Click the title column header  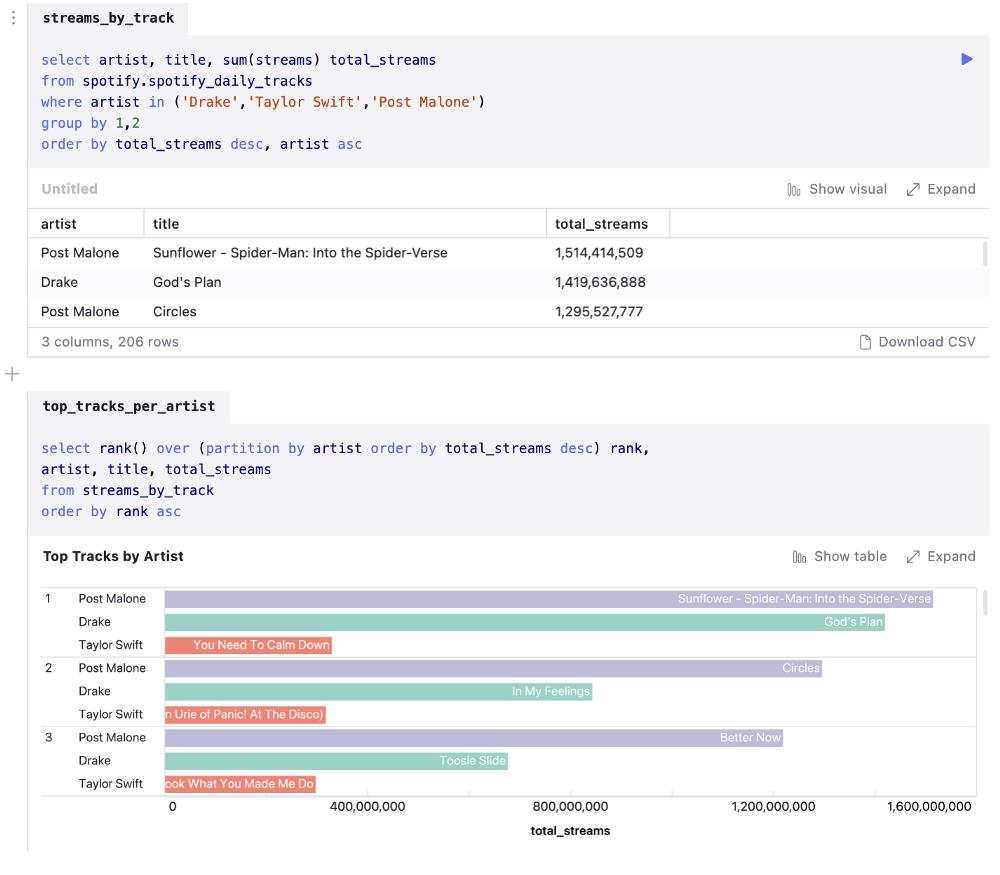(166, 224)
